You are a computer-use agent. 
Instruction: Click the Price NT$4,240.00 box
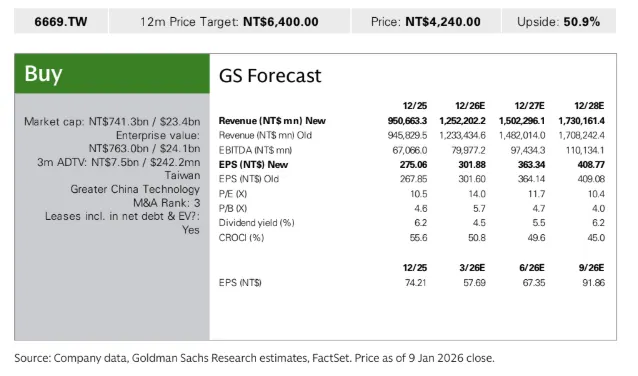tap(426, 21)
